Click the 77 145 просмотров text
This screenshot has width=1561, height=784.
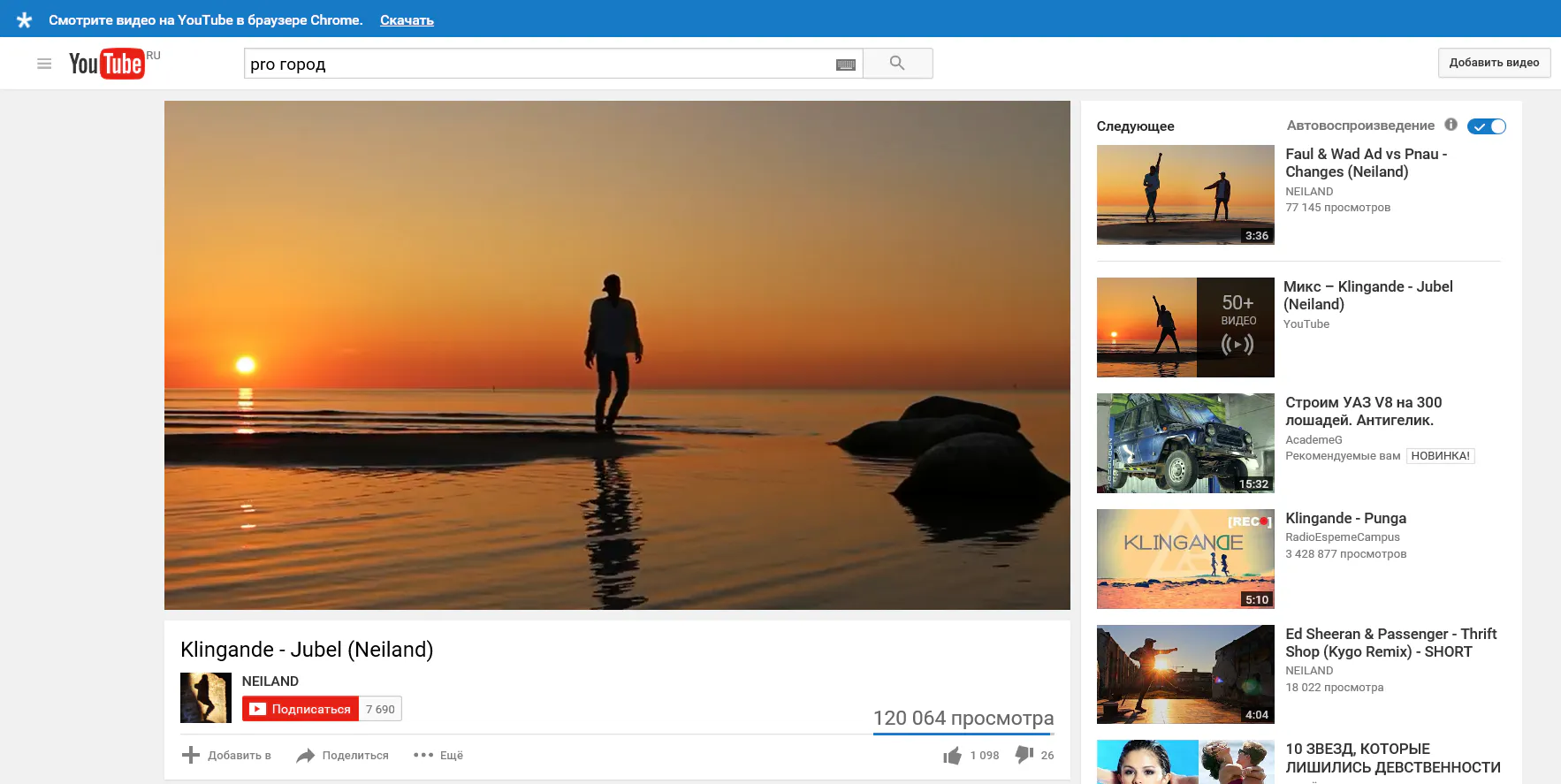point(1337,208)
